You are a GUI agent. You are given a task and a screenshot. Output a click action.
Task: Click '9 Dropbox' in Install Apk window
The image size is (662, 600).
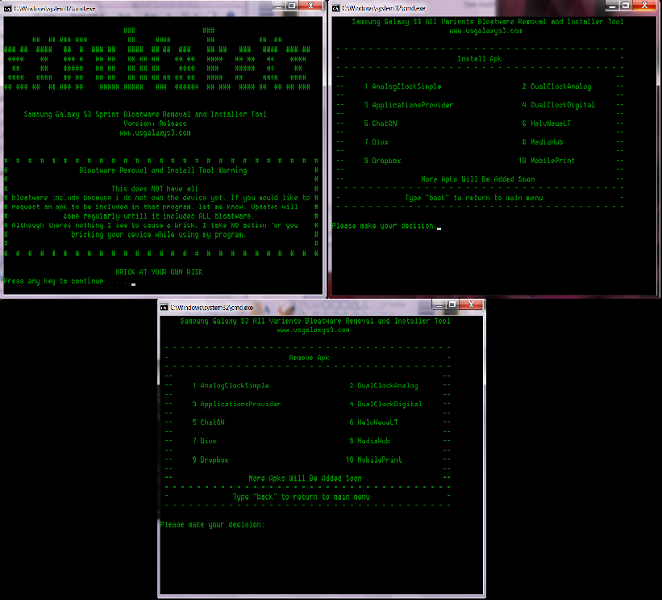pyautogui.click(x=383, y=161)
